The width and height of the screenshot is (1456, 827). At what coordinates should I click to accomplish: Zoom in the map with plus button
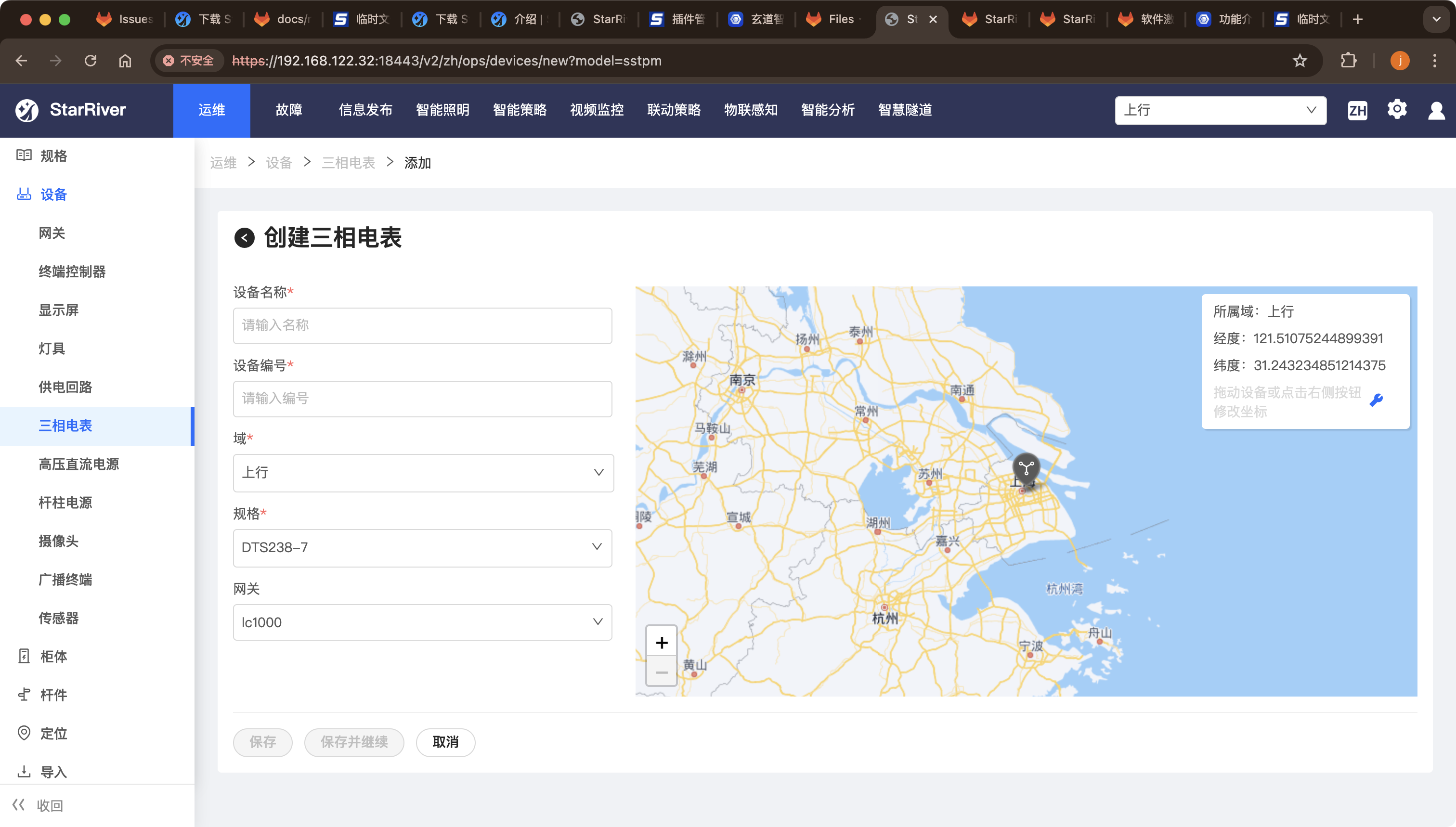click(x=661, y=643)
